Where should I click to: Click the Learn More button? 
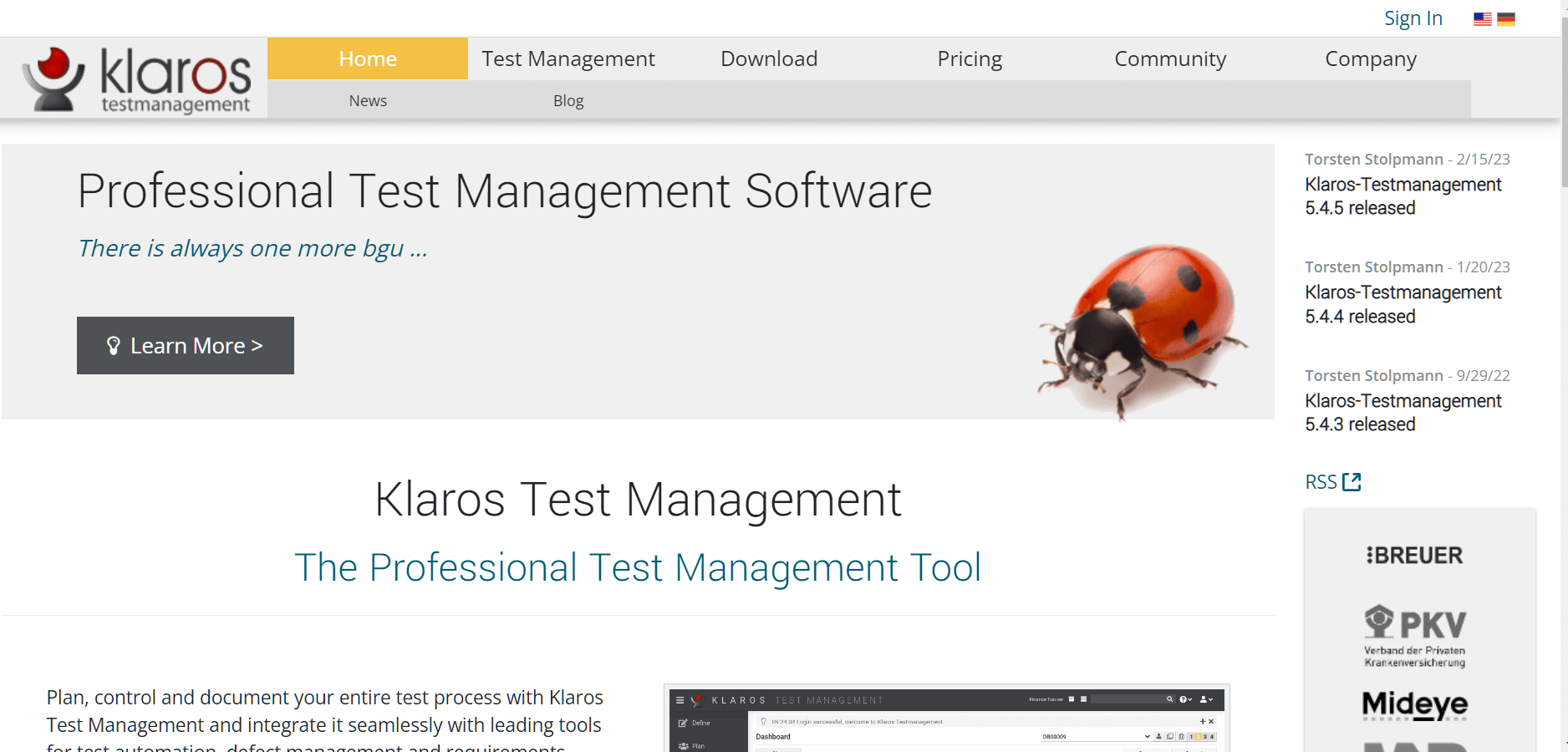pyautogui.click(x=186, y=345)
